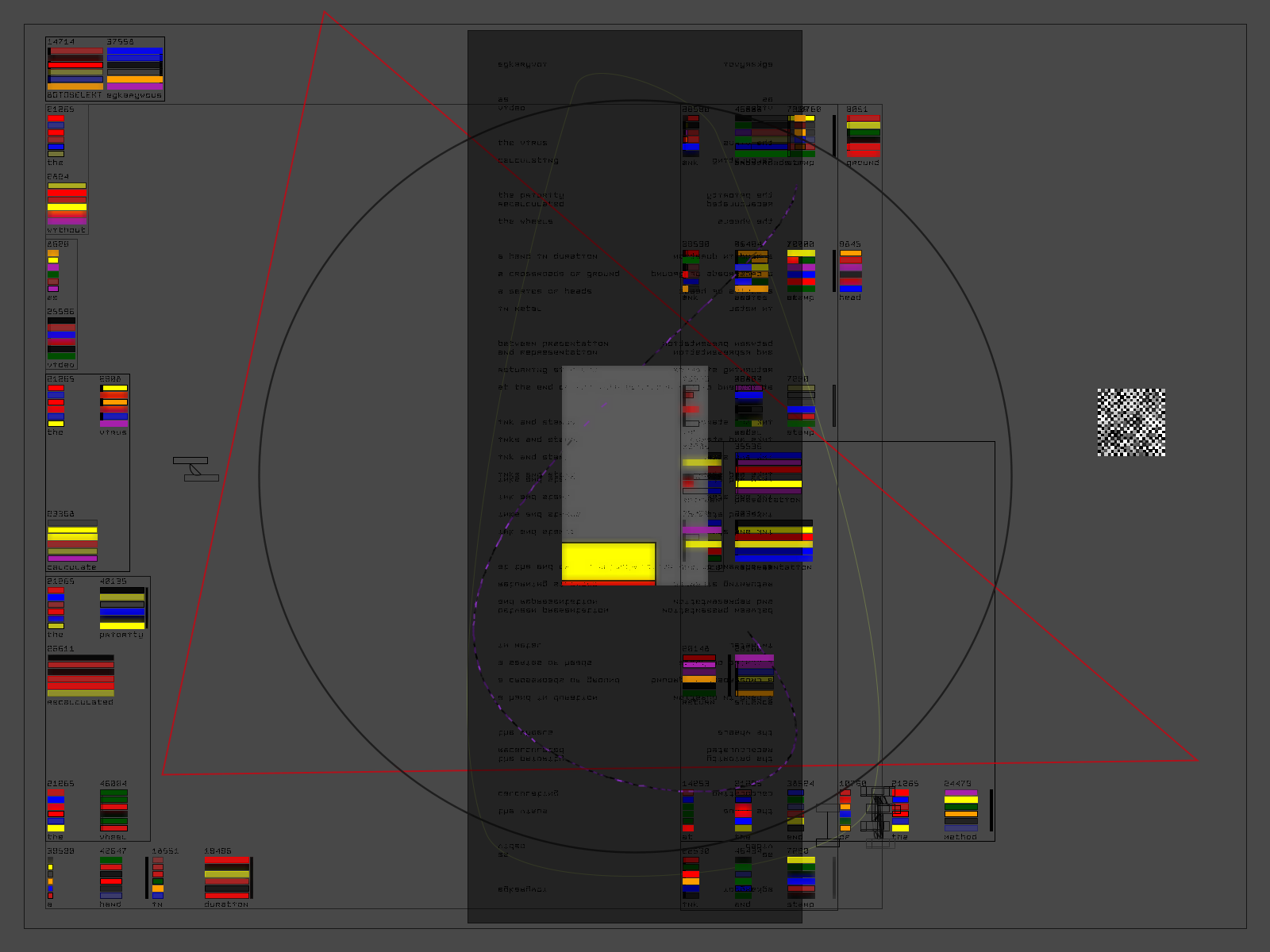1270x952 pixels.
Task: Select the 'priority' color bar stack
Action: [x=122, y=608]
